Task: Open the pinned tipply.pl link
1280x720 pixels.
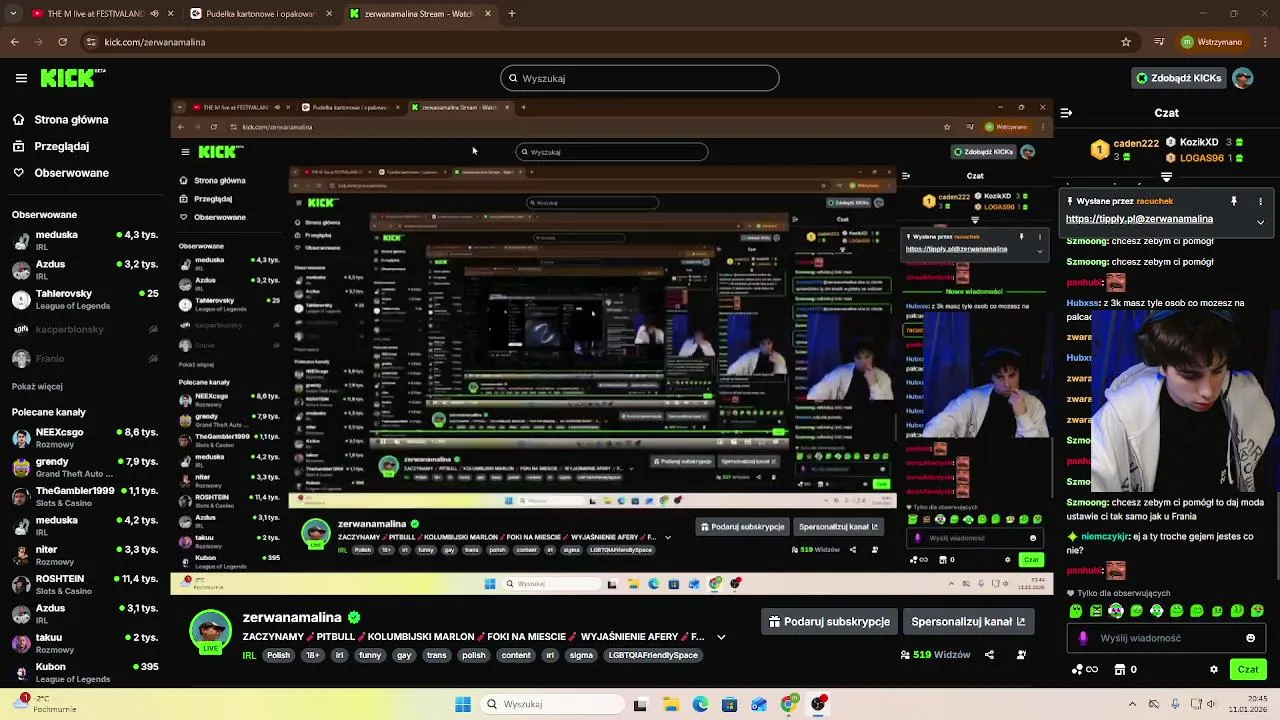Action: coord(1139,219)
